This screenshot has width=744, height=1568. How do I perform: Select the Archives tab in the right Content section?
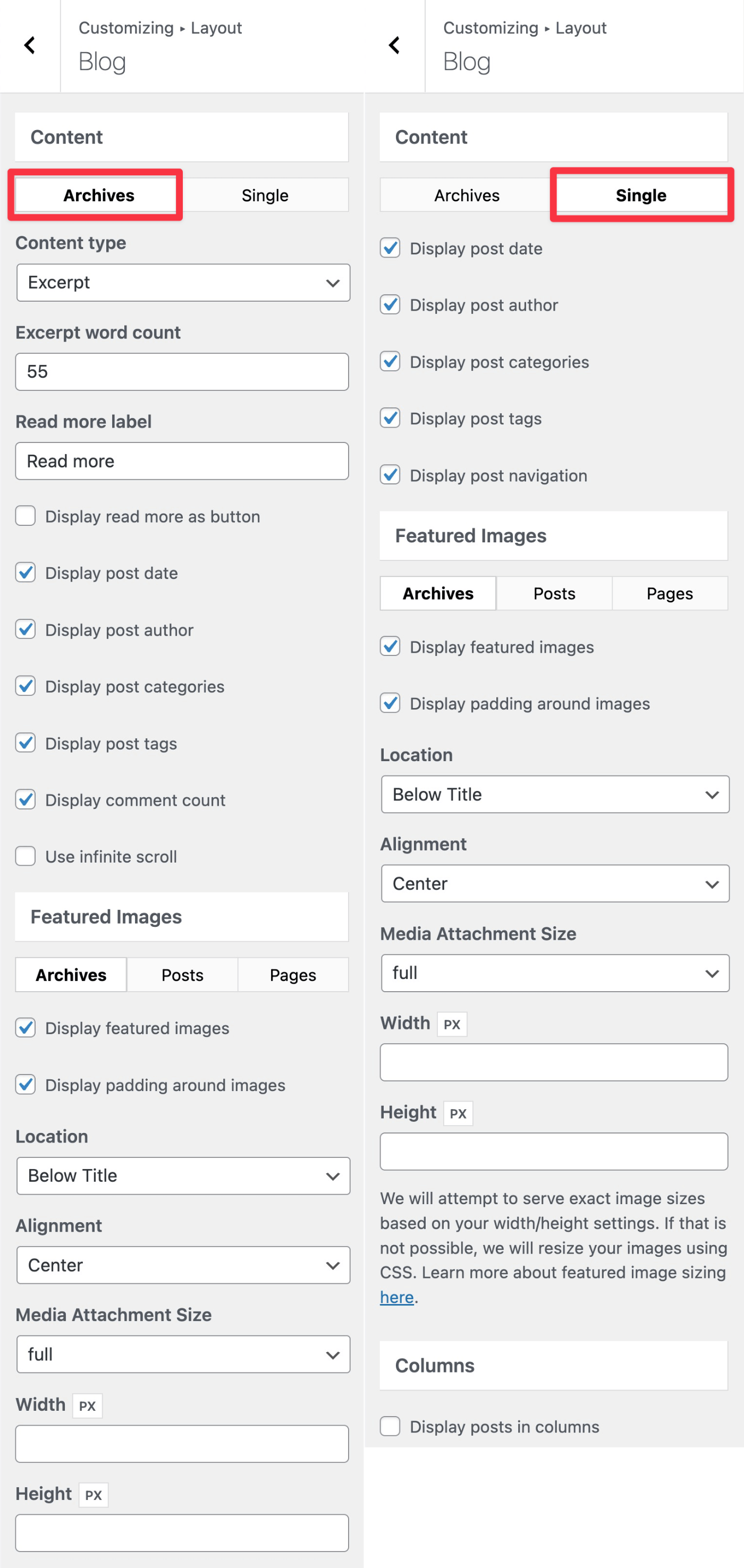tap(467, 195)
